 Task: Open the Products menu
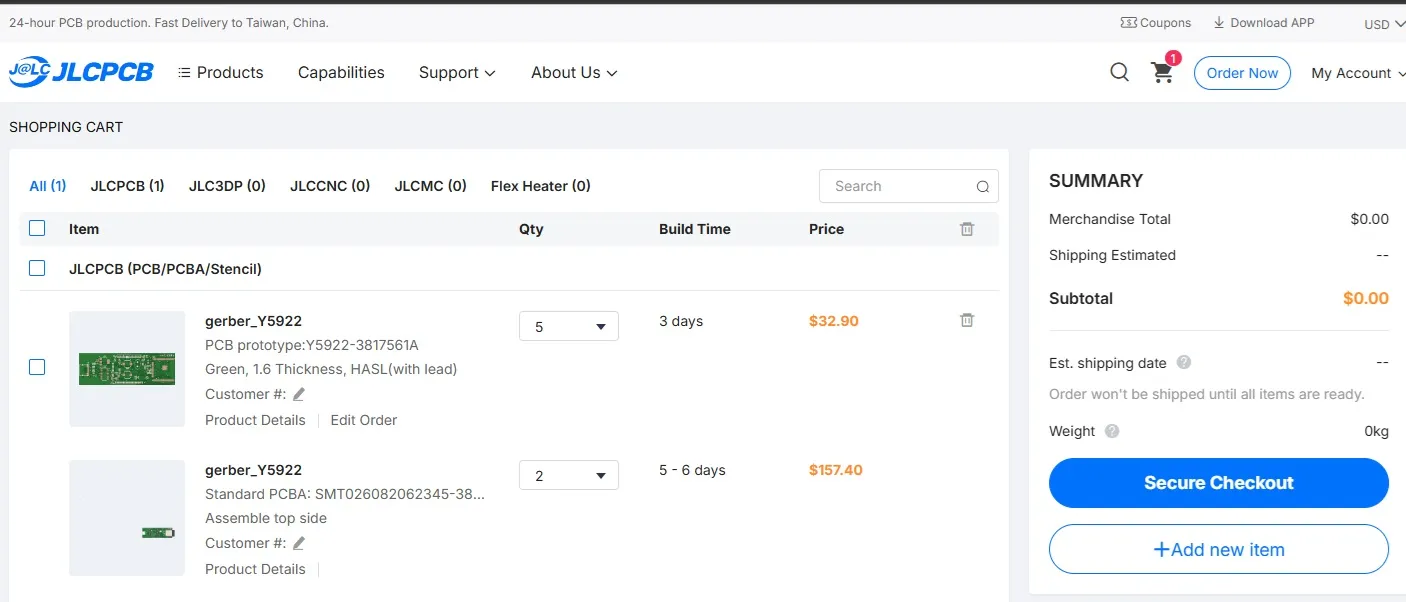click(x=220, y=72)
